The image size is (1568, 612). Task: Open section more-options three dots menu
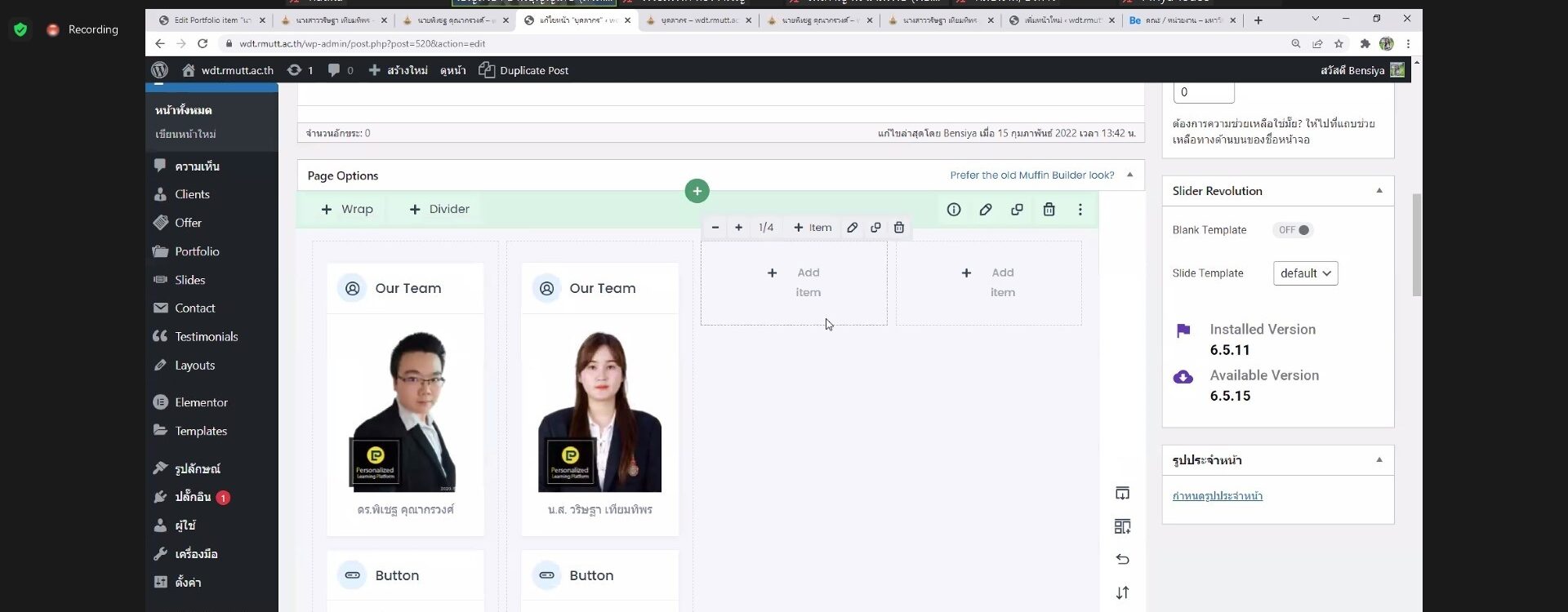coord(1080,210)
